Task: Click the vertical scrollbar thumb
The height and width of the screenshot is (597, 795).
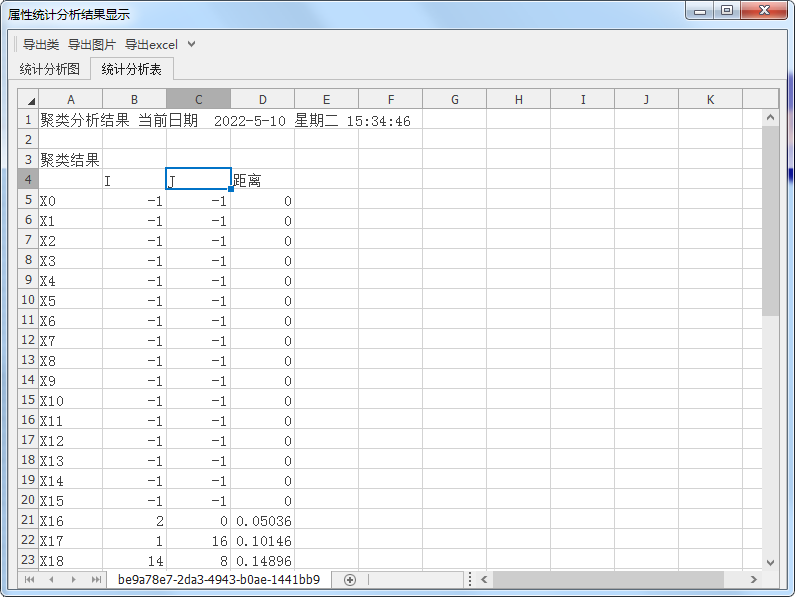Action: pos(770,220)
